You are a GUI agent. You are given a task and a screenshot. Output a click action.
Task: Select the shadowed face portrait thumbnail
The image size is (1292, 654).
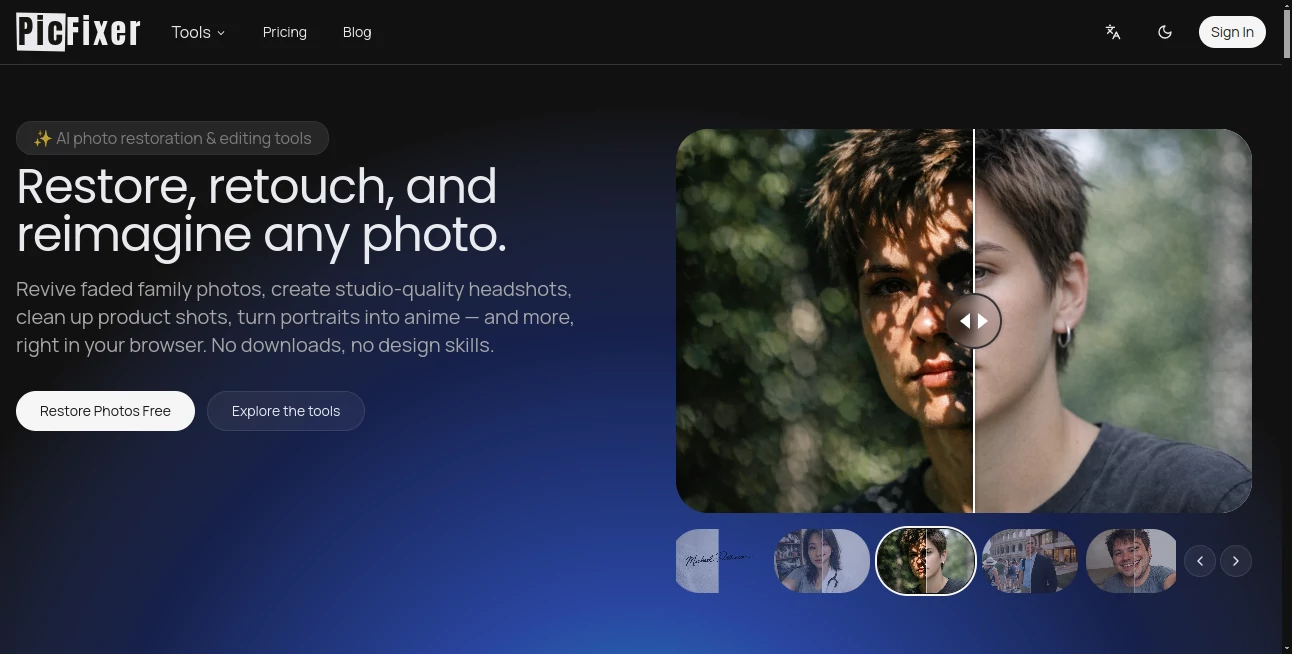click(x=926, y=561)
